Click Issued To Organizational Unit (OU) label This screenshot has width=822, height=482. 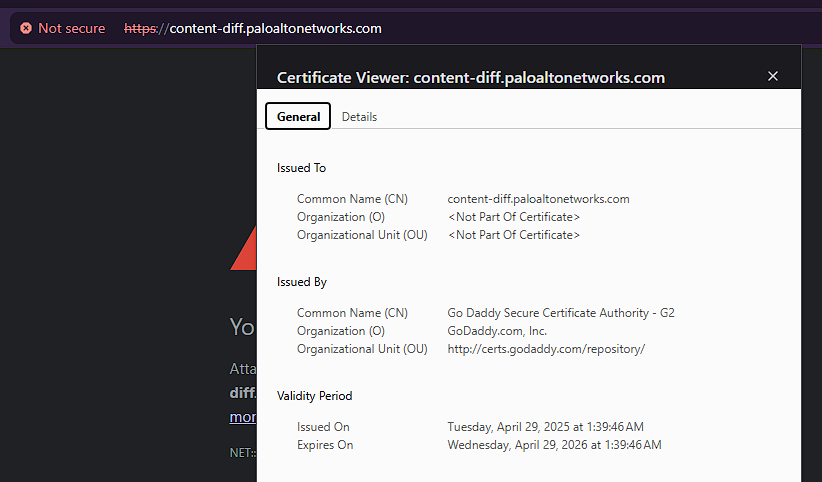point(362,235)
